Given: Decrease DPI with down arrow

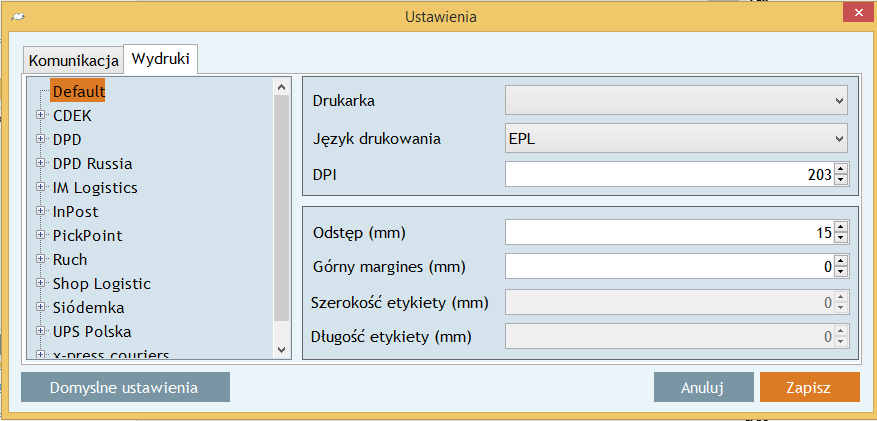Looking at the screenshot, I should (841, 180).
